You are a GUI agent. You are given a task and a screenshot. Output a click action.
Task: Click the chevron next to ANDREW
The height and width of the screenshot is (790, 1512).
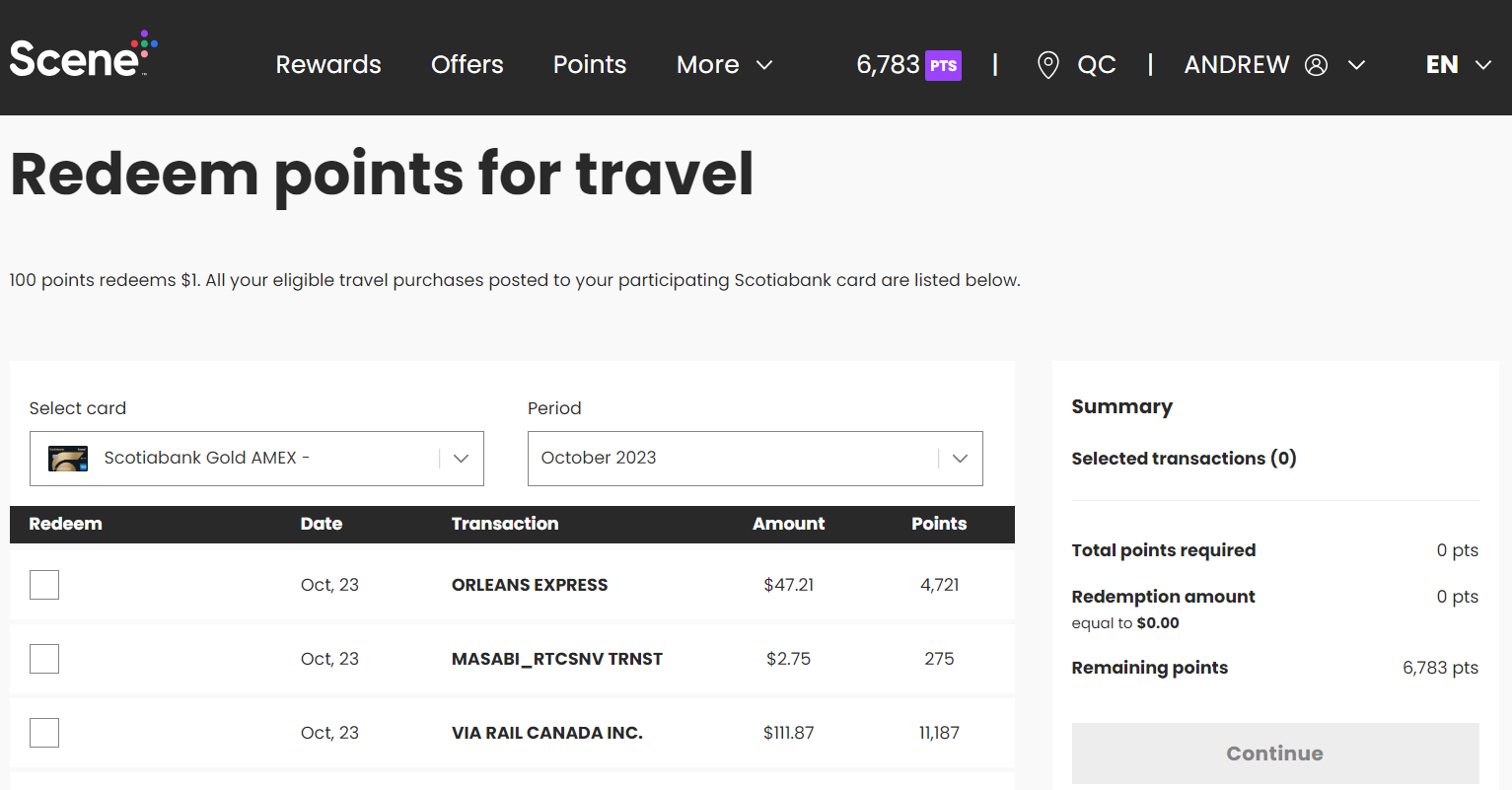[x=1358, y=65]
